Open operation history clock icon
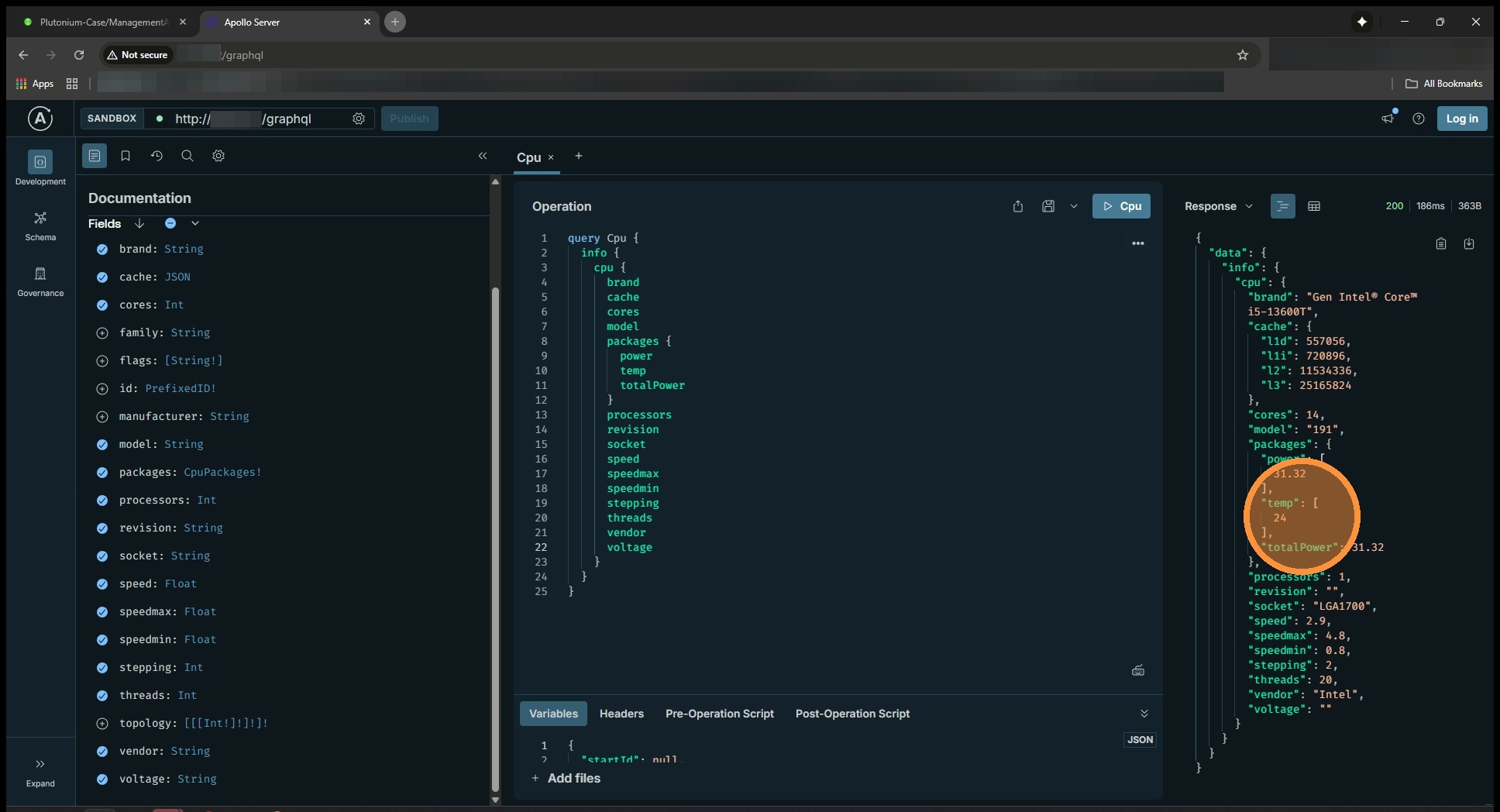Screen dimensions: 1500x812 (x=157, y=156)
